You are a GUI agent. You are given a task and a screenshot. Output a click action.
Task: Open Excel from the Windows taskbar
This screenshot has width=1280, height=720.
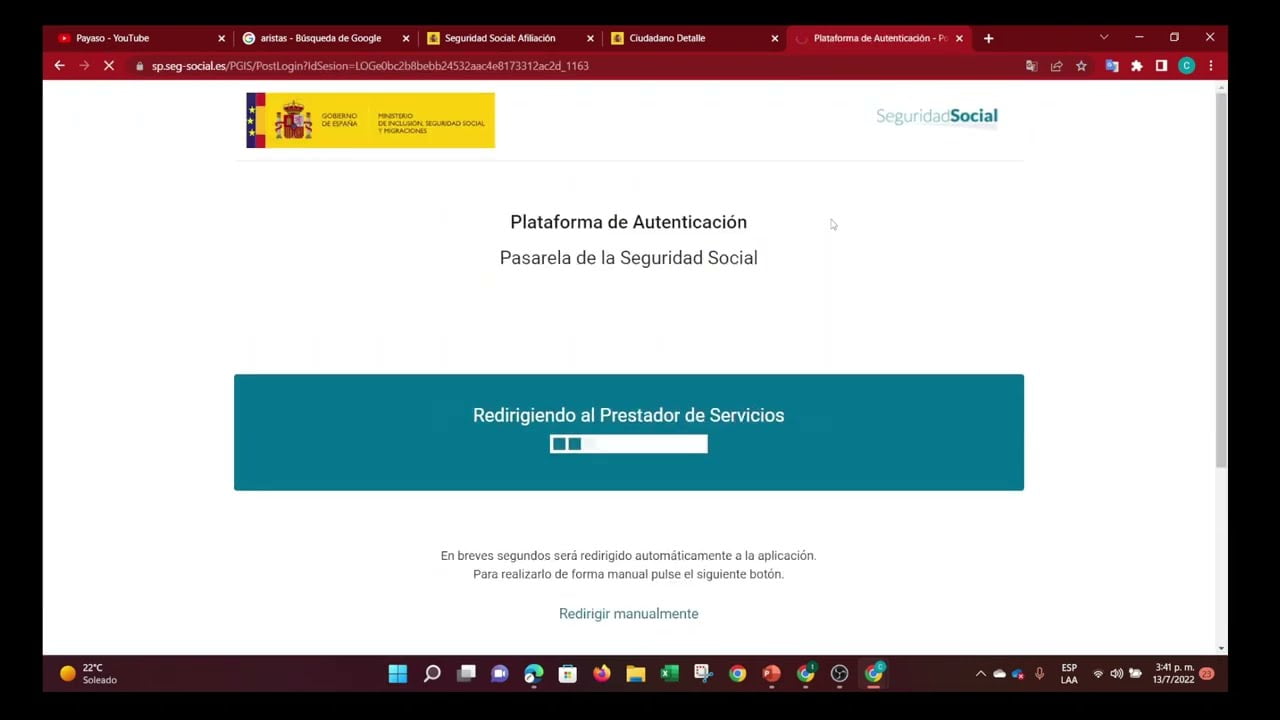[670, 674]
